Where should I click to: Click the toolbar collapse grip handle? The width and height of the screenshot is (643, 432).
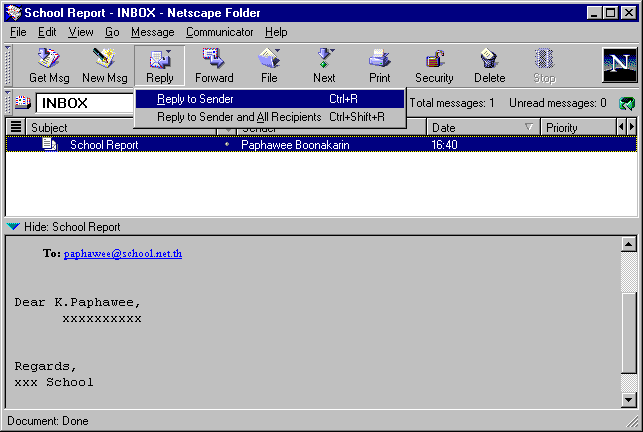[x=8, y=65]
